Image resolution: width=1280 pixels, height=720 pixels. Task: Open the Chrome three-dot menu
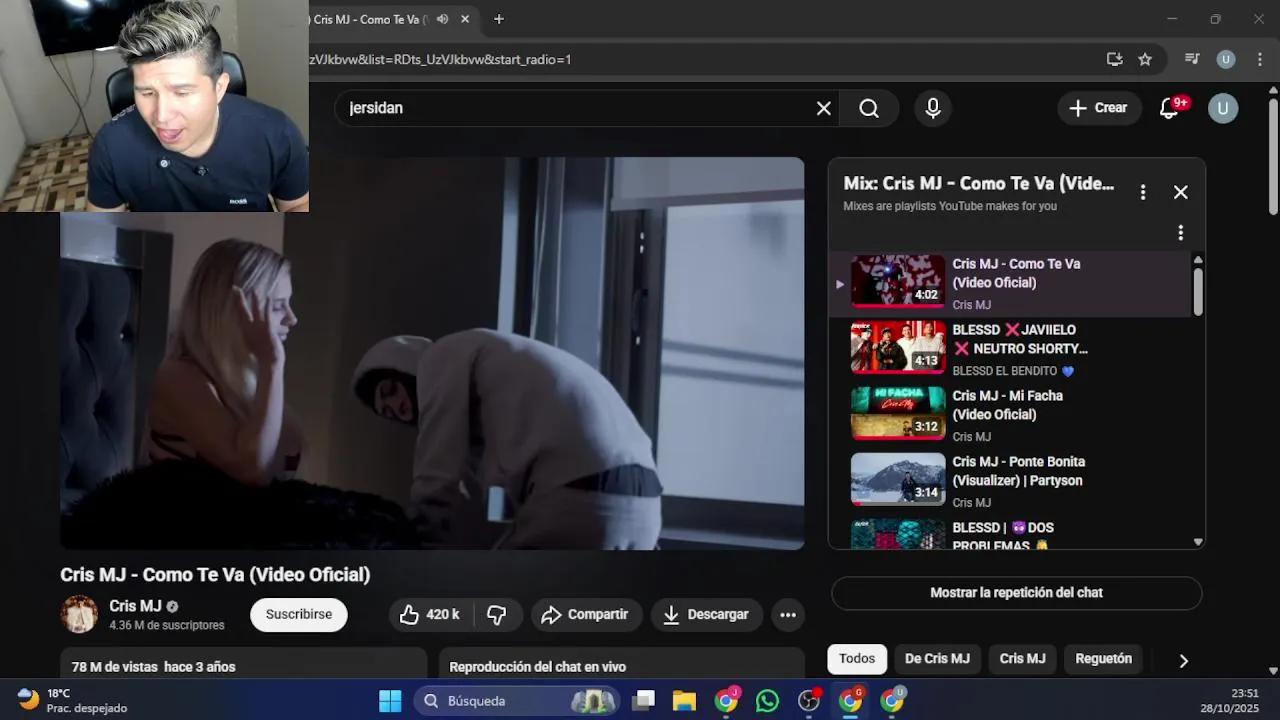[1259, 59]
